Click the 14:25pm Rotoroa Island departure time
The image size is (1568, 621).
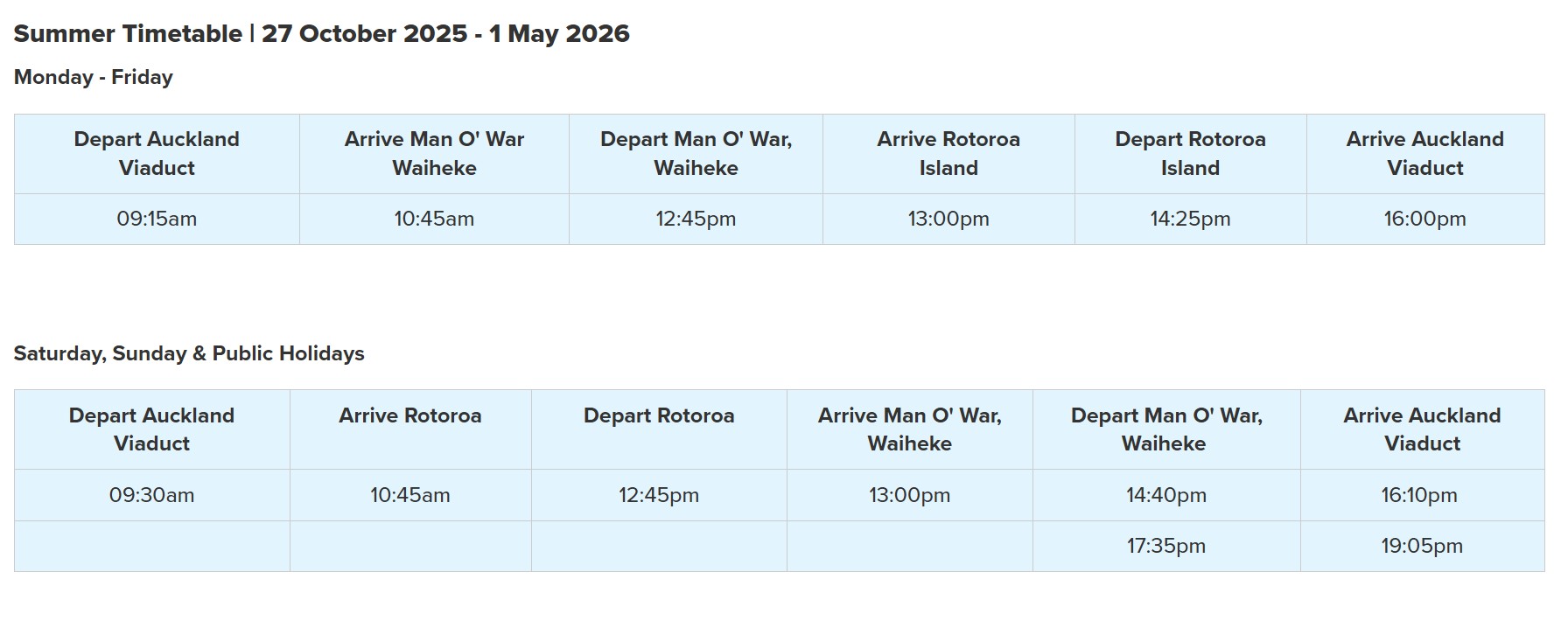click(x=1190, y=219)
